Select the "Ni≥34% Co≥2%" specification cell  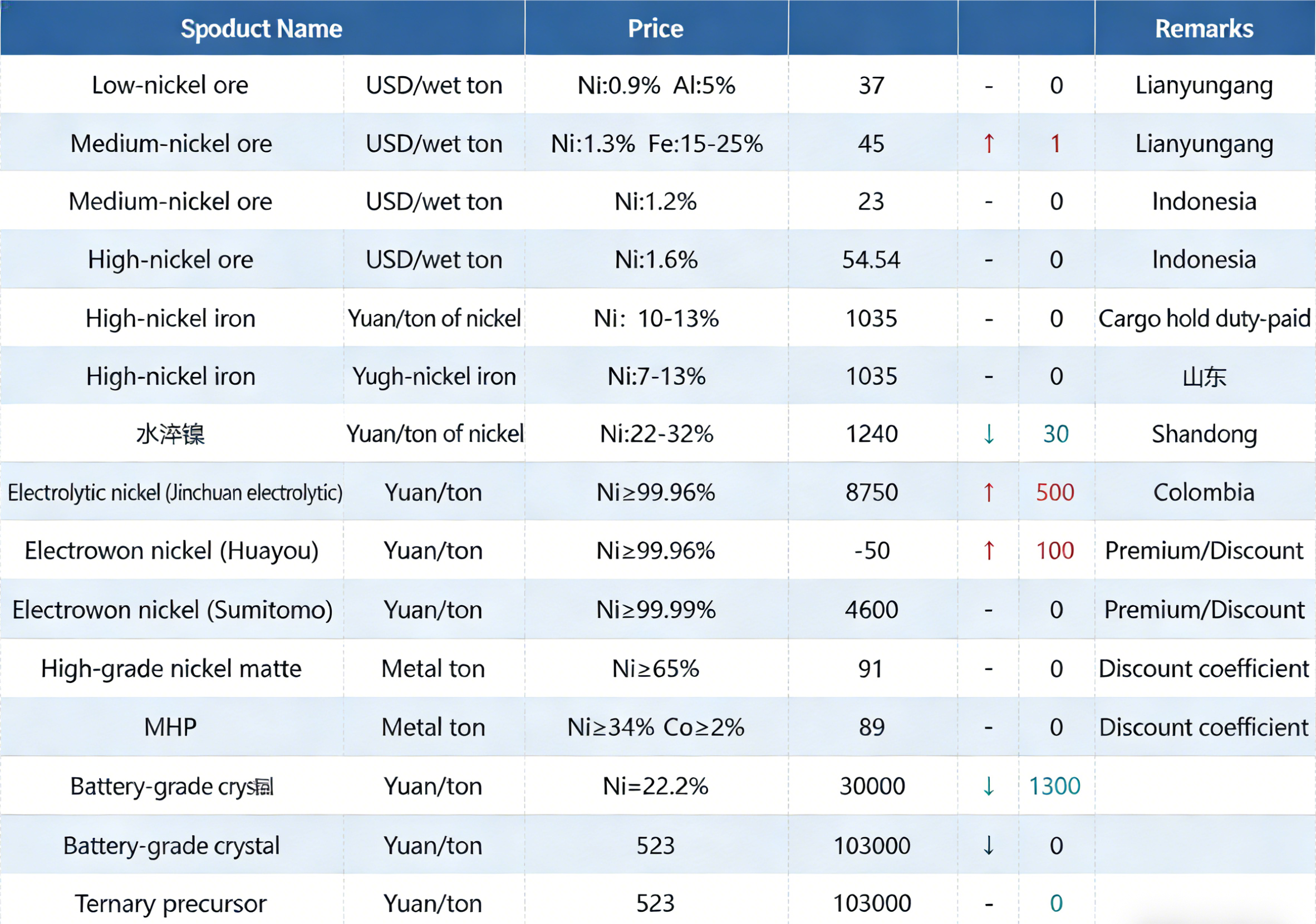[656, 728]
